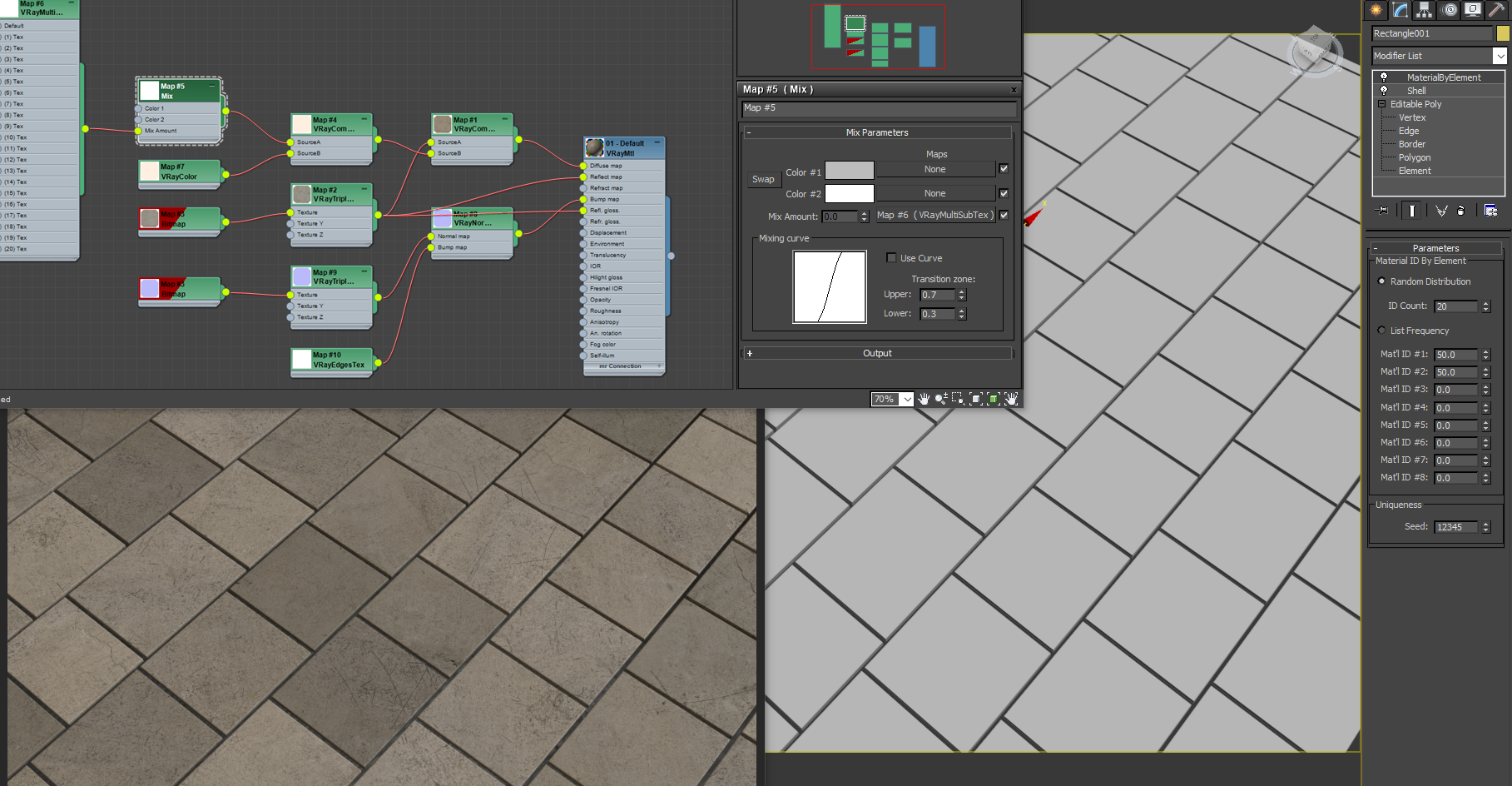Click Color #2 None map button
Image resolution: width=1512 pixels, height=786 pixels.
click(x=935, y=193)
